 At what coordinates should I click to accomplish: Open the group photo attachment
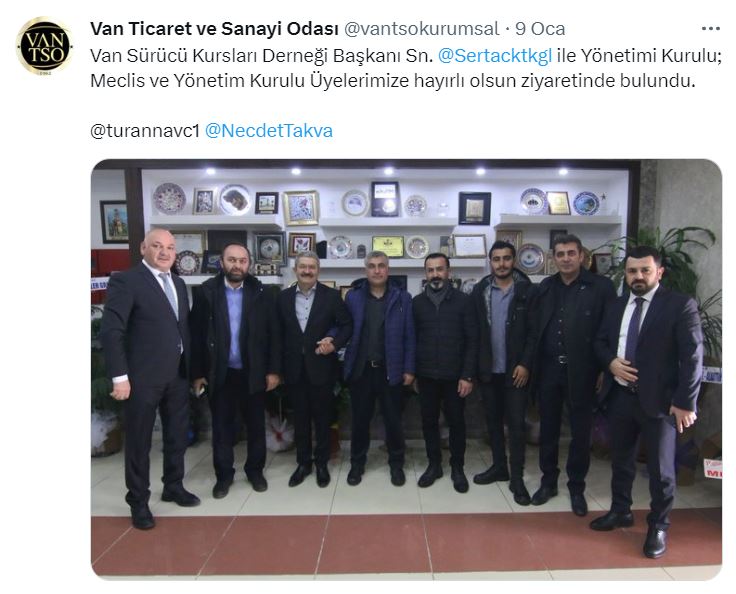406,369
